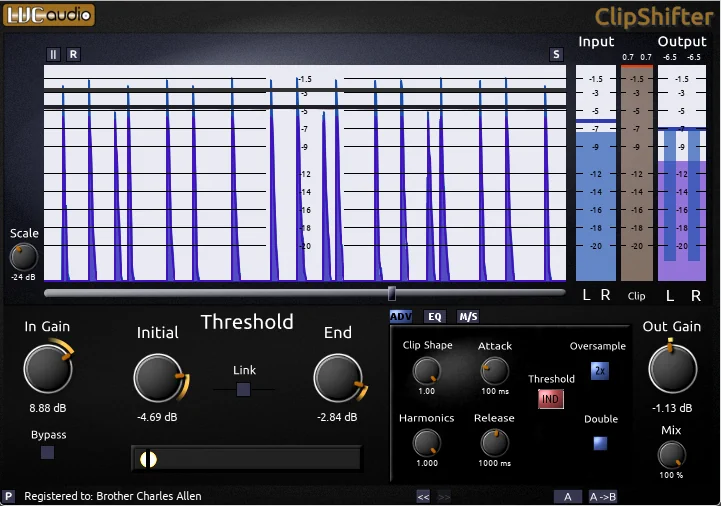The width and height of the screenshot is (721, 506).
Task: Click the Harmonics knob
Action: coord(427,443)
